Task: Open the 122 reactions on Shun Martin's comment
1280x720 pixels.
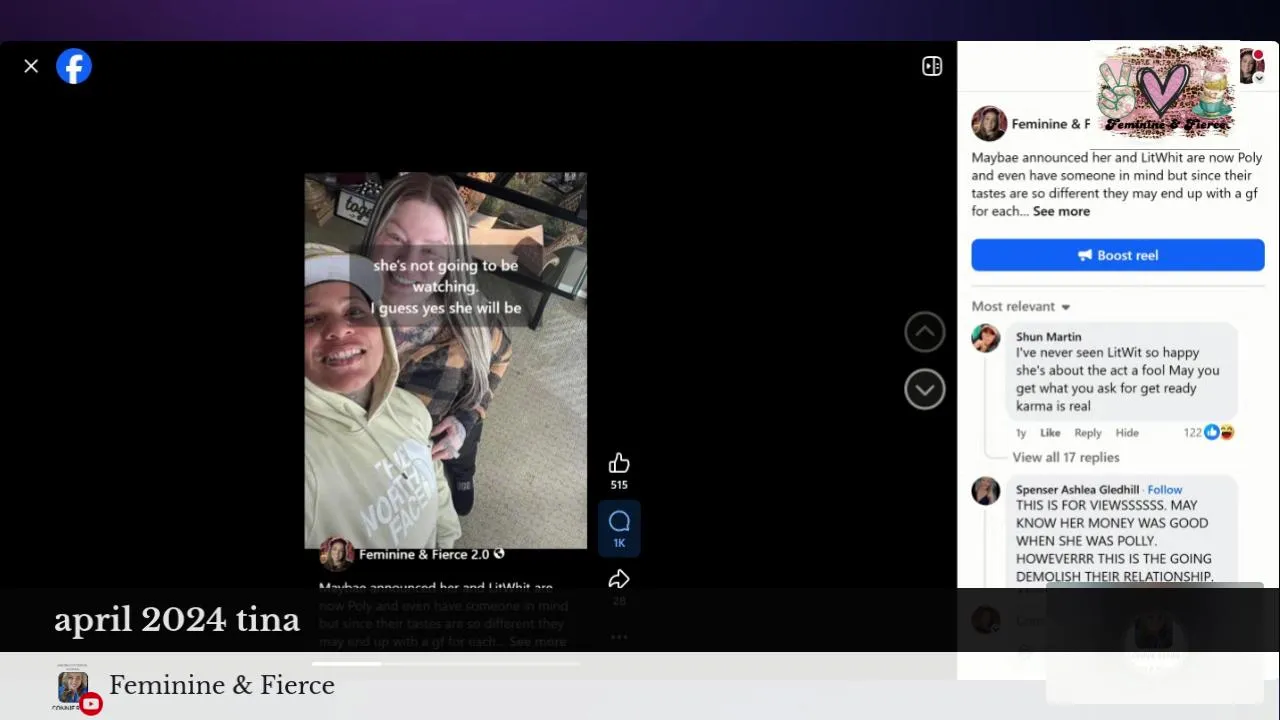Action: 1209,432
